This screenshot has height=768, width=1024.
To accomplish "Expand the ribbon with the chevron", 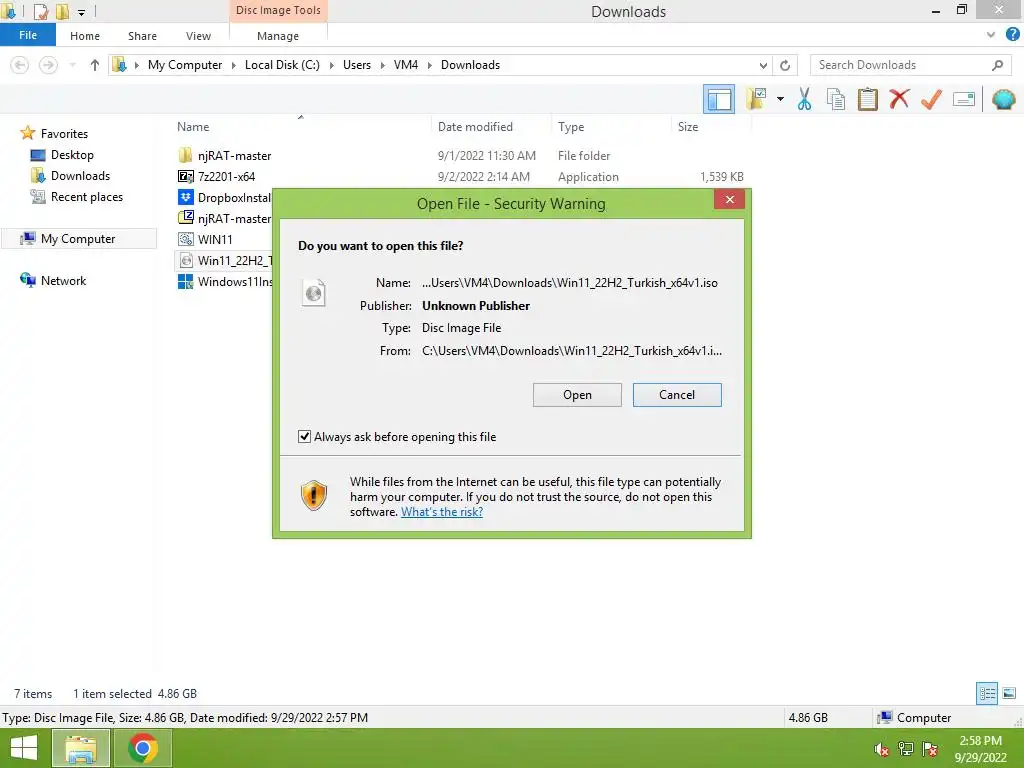I will pos(991,35).
